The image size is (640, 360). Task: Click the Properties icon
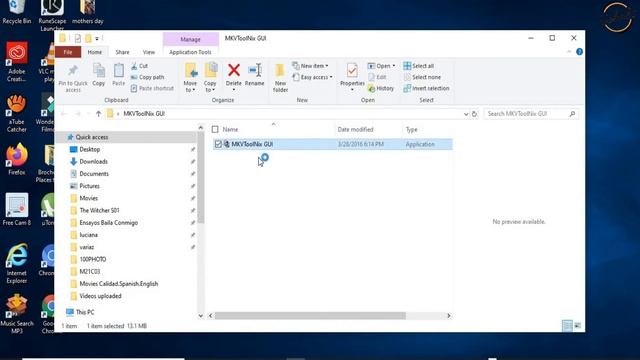click(352, 71)
